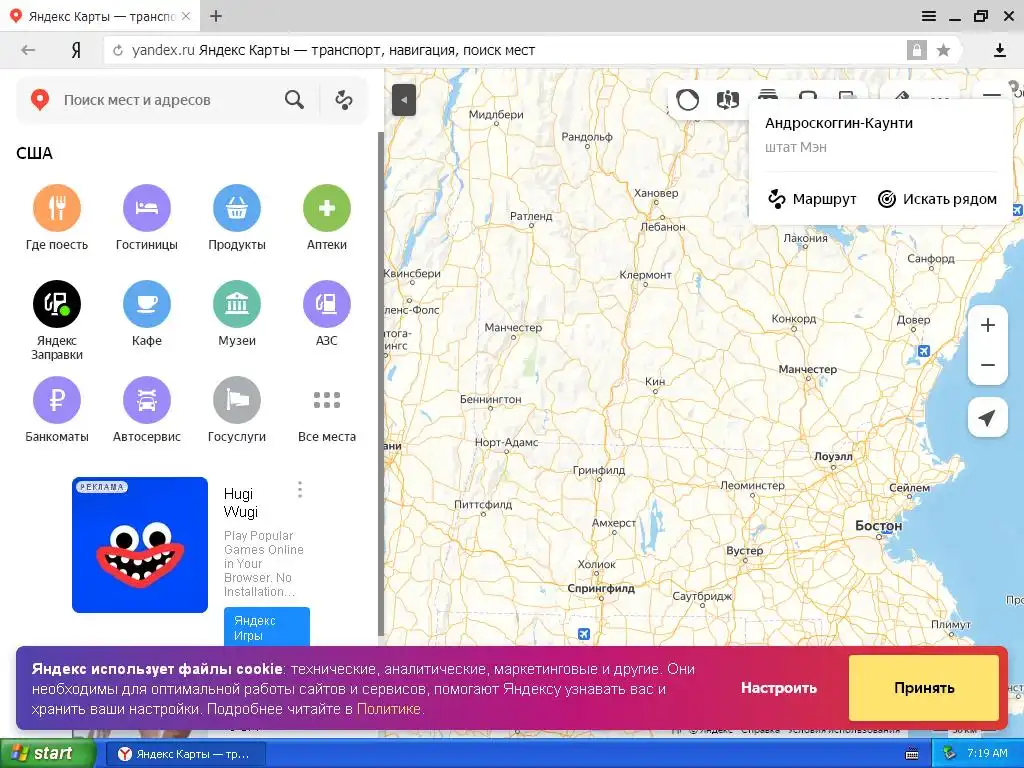Open the Политике policy link
The image size is (1024, 768).
click(x=389, y=709)
